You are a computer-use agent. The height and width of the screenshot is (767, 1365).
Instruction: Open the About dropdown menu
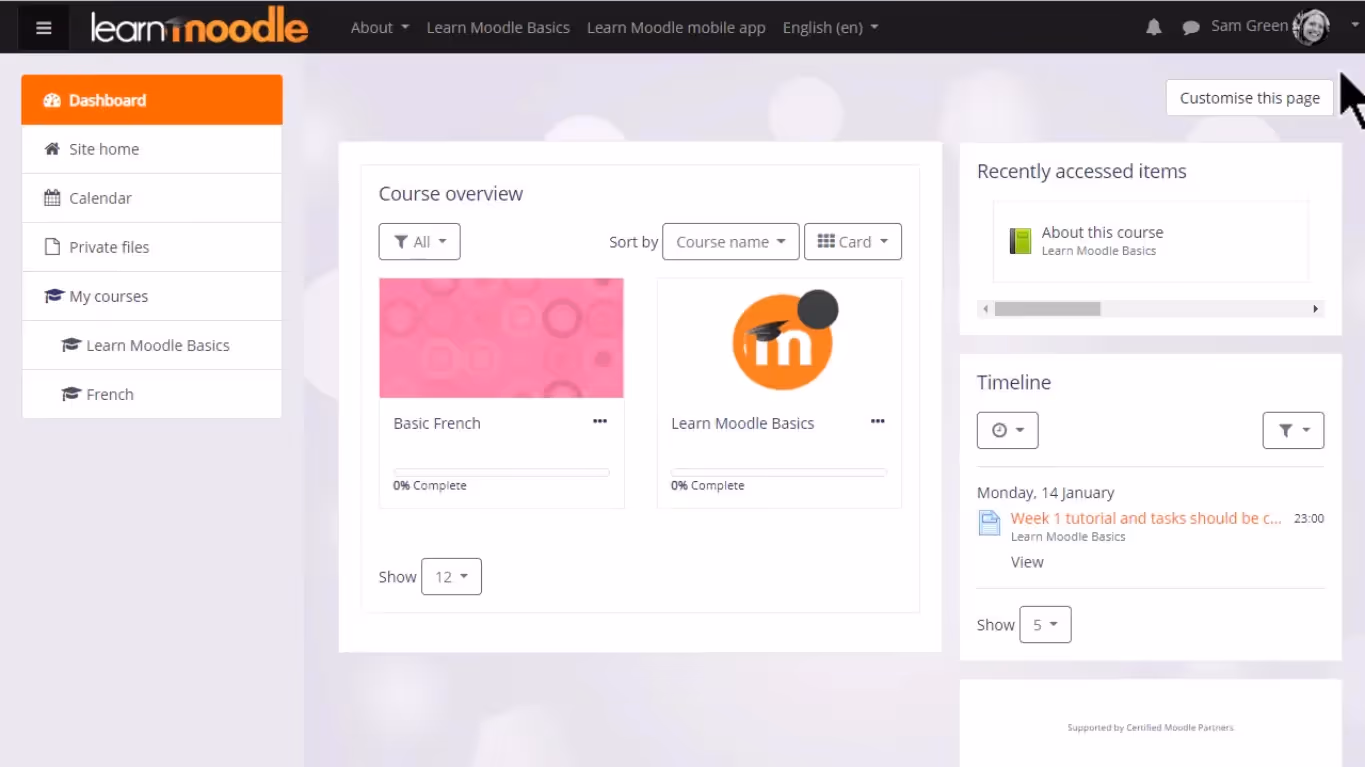tap(380, 27)
